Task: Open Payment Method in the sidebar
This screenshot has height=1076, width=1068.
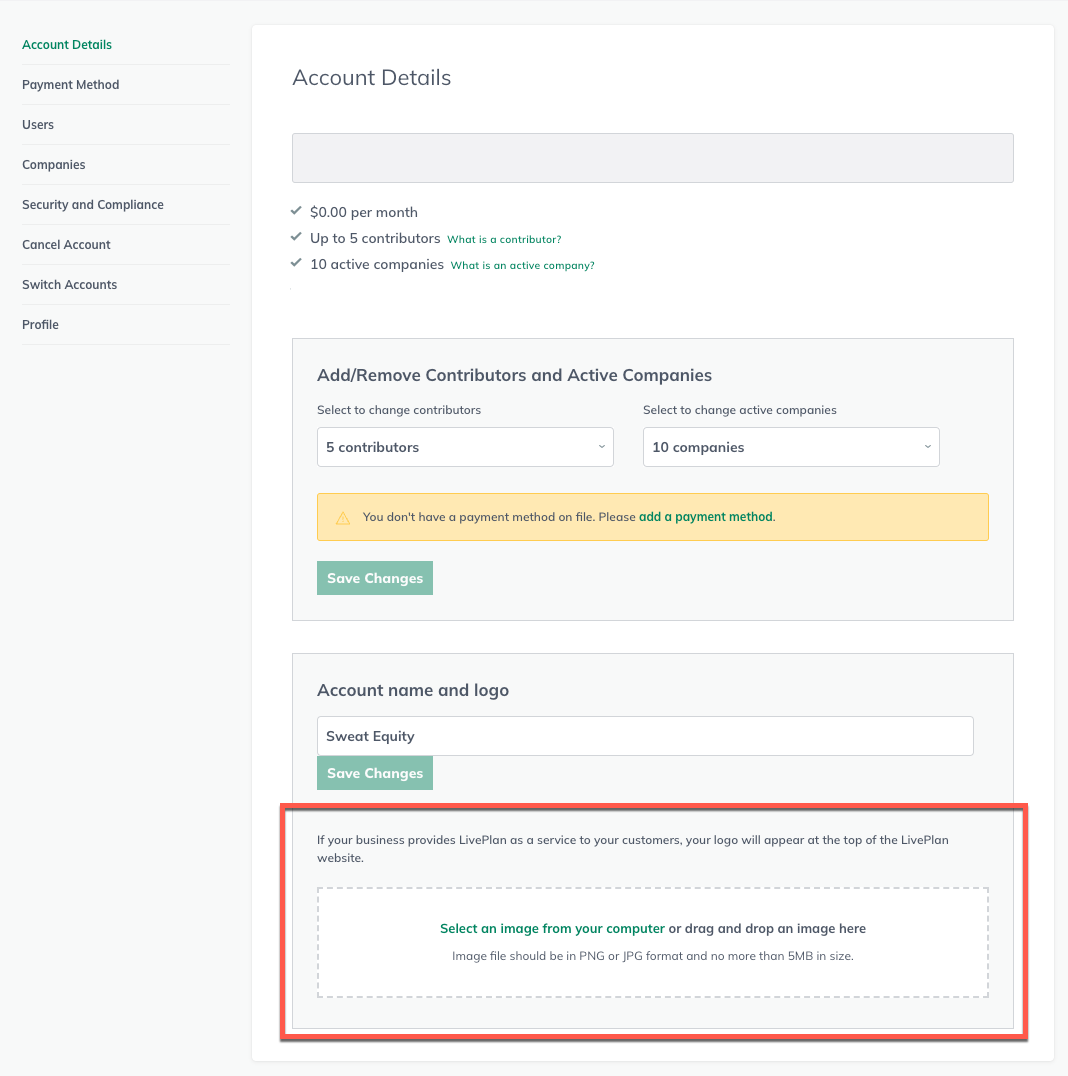Action: coord(71,85)
